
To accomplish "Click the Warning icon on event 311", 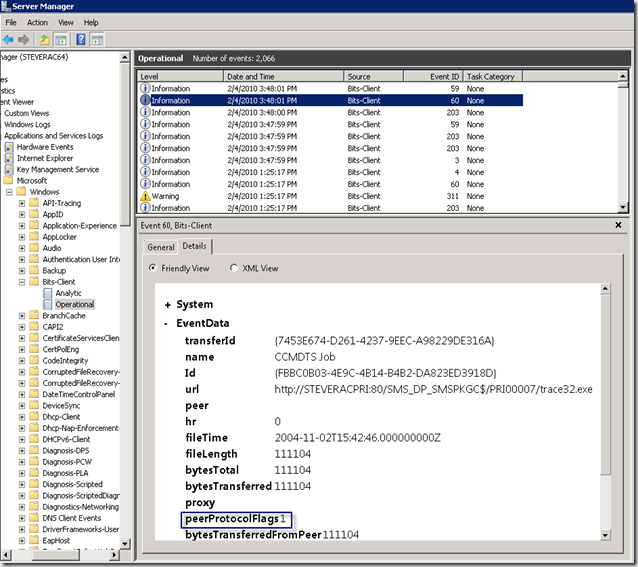I will point(145,196).
